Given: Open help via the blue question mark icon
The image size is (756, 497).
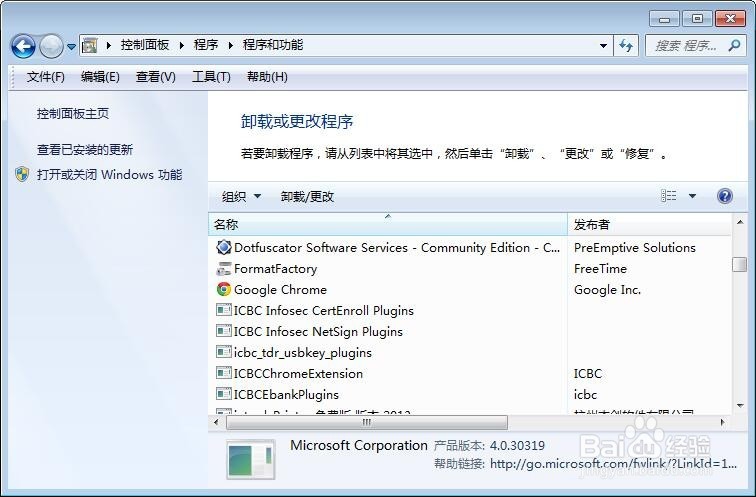Looking at the screenshot, I should tap(725, 196).
